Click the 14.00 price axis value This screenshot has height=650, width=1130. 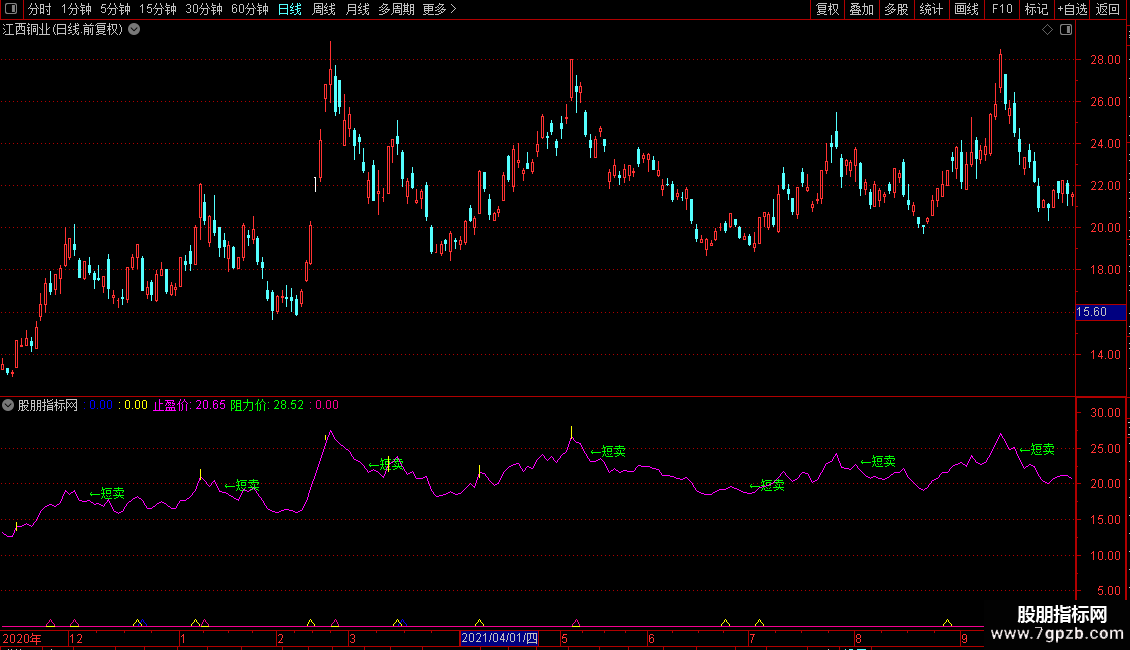1105,355
